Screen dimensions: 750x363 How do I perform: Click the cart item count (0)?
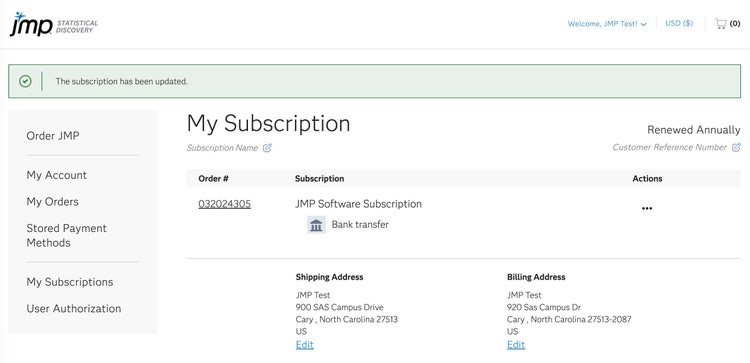click(x=735, y=23)
